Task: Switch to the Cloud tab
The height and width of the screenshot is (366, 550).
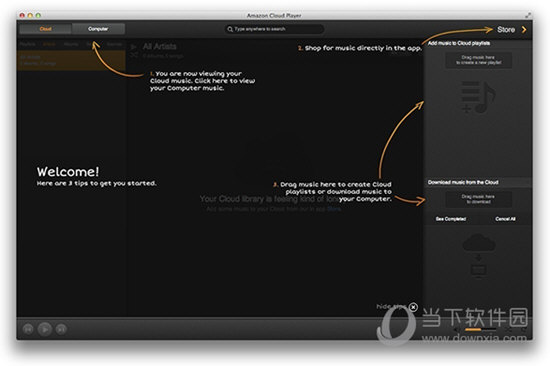Action: coord(46,29)
